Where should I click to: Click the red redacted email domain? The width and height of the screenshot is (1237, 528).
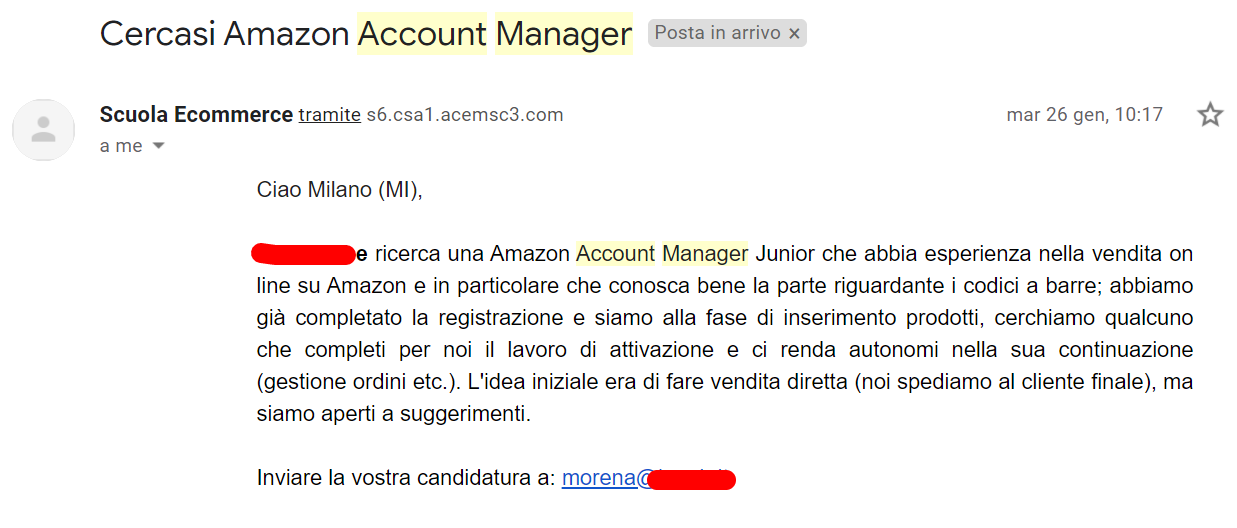(x=691, y=479)
